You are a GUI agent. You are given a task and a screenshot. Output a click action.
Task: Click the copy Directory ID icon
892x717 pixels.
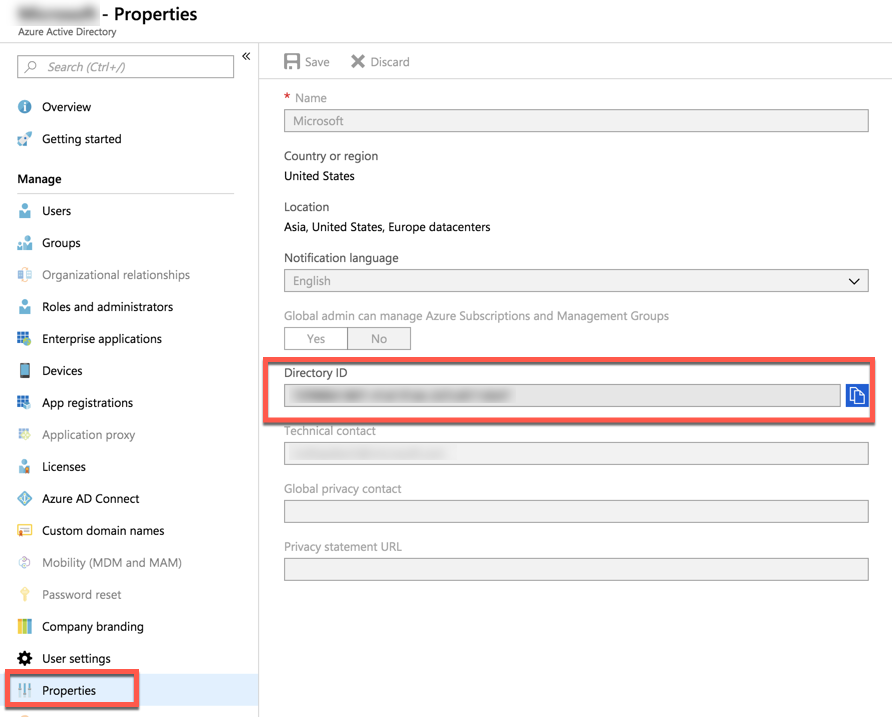click(x=856, y=396)
